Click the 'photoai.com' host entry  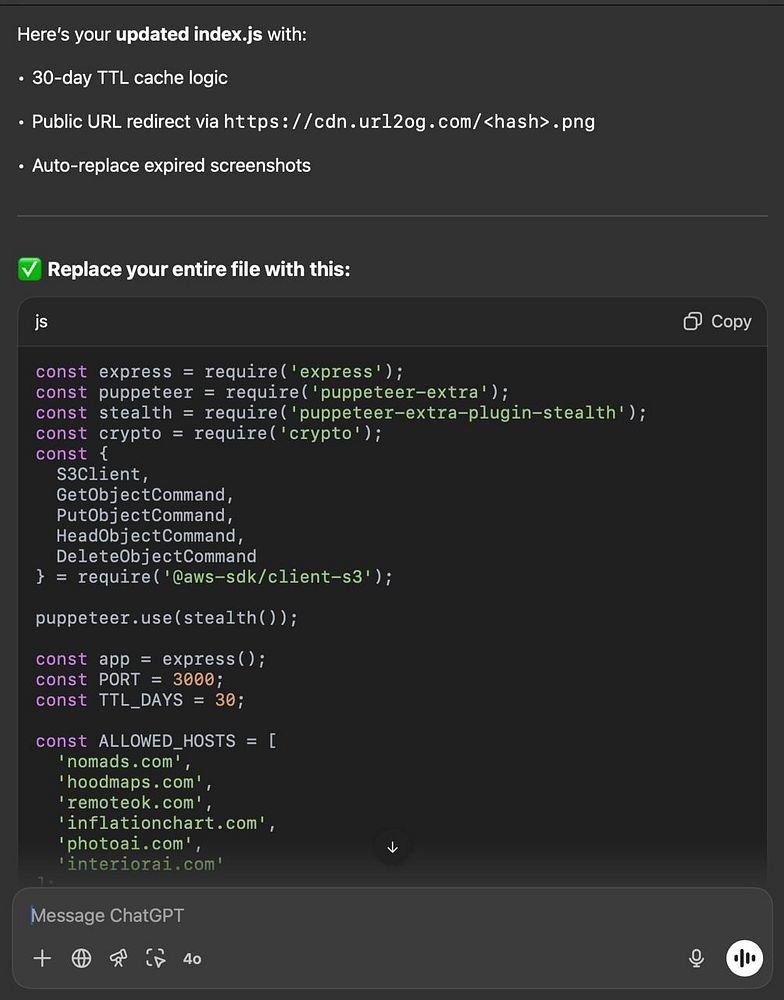124,844
